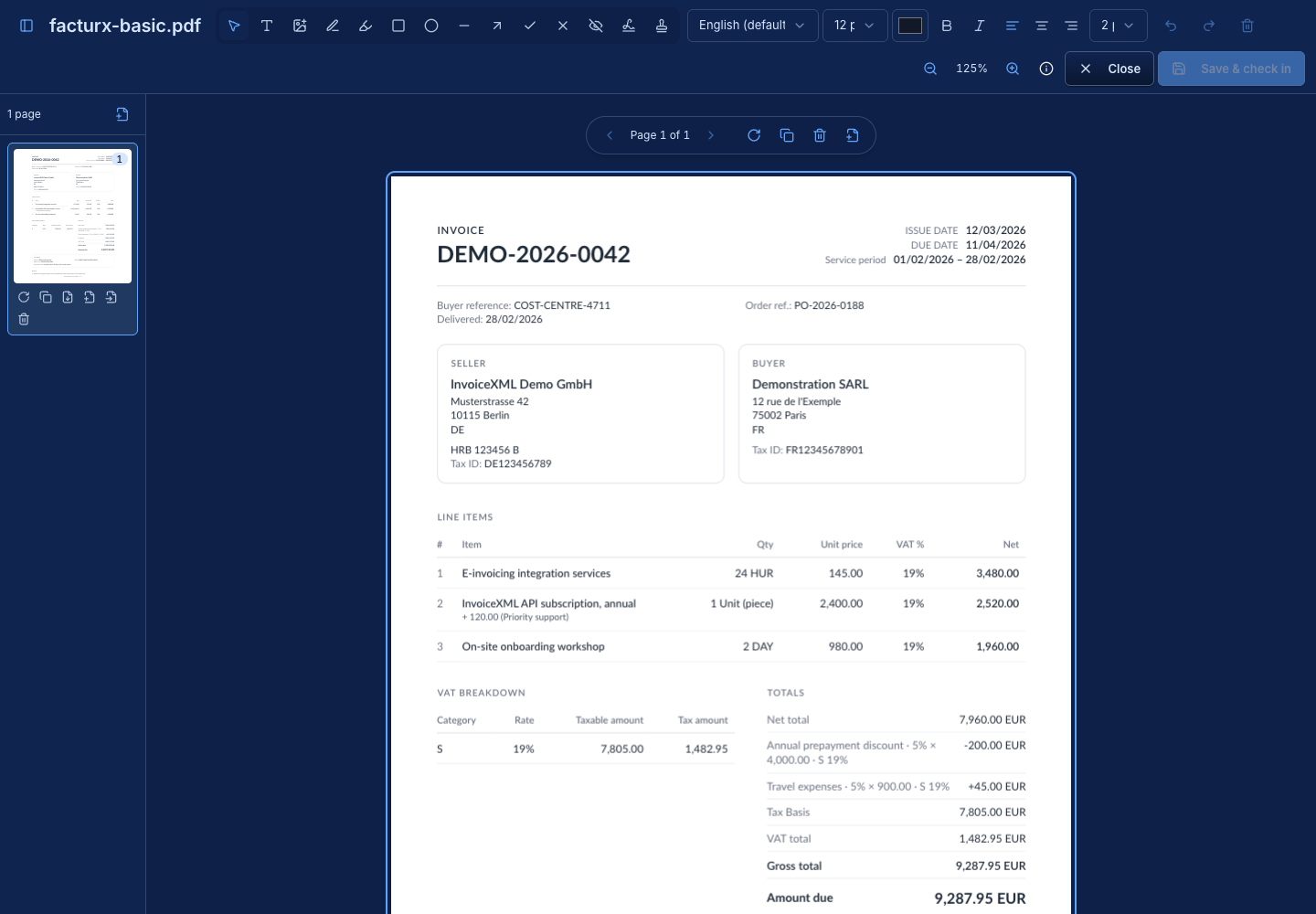This screenshot has height=914, width=1316.
Task: Choose the insert image tool
Action: coord(300,26)
